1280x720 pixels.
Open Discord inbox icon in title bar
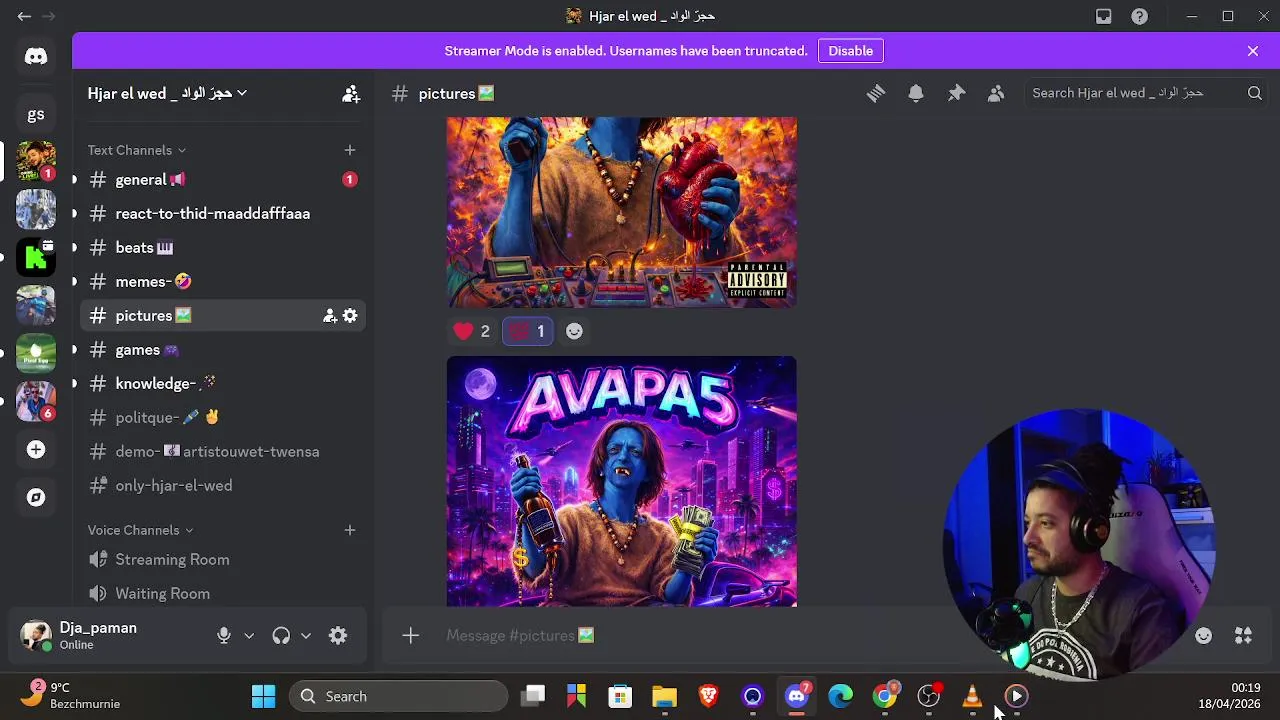(1103, 16)
